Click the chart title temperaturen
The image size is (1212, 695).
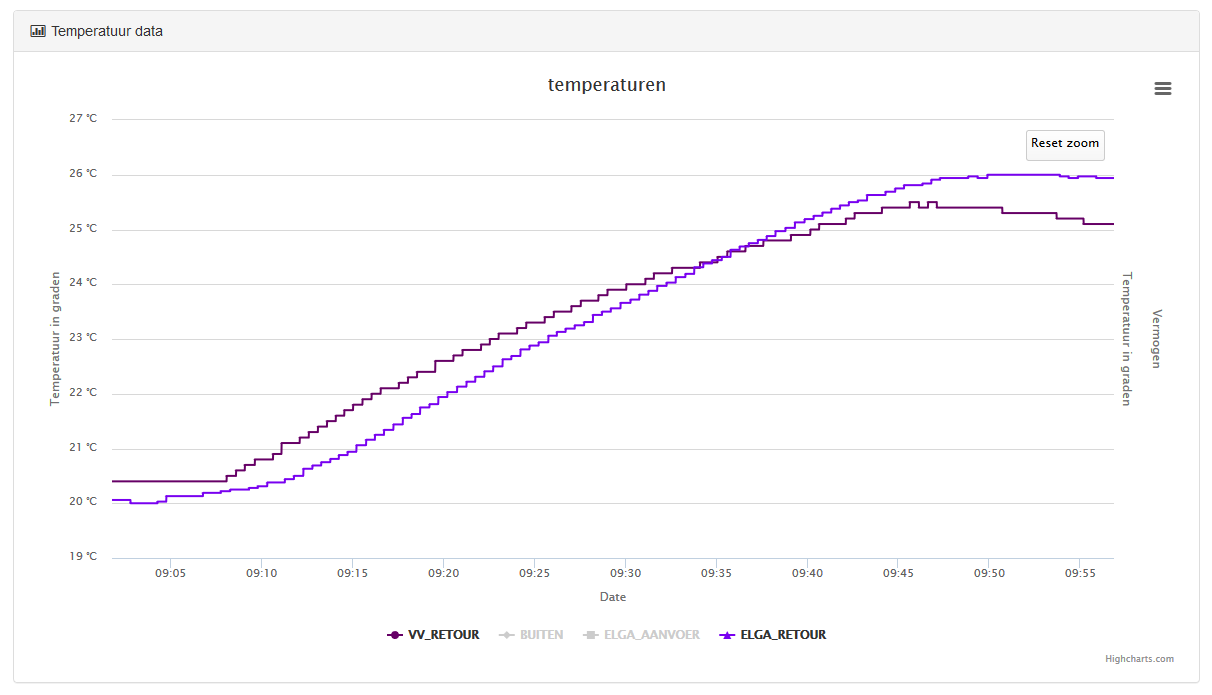(x=606, y=85)
